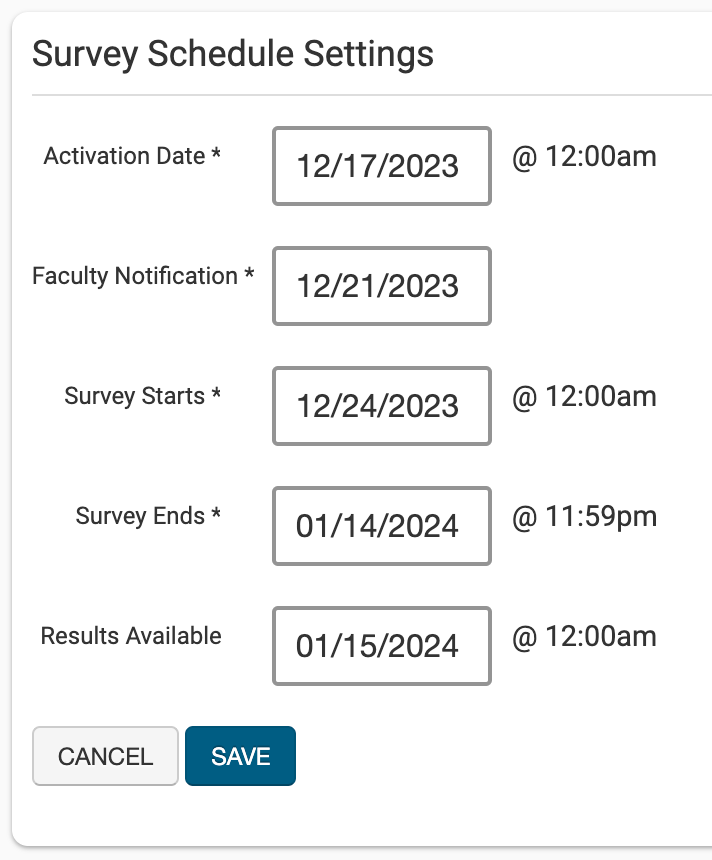This screenshot has width=712, height=860.
Task: Click the required asterisk after Survey Ends
Action: pos(216,516)
